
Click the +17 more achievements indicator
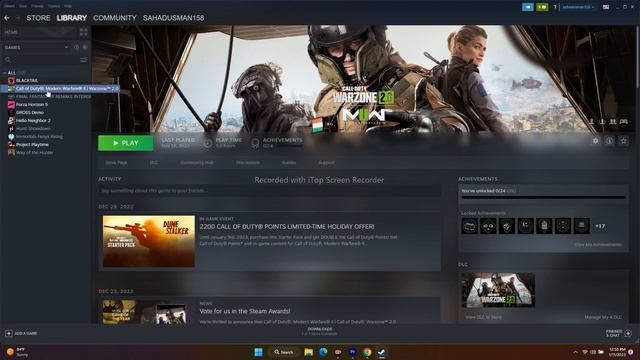(600, 226)
